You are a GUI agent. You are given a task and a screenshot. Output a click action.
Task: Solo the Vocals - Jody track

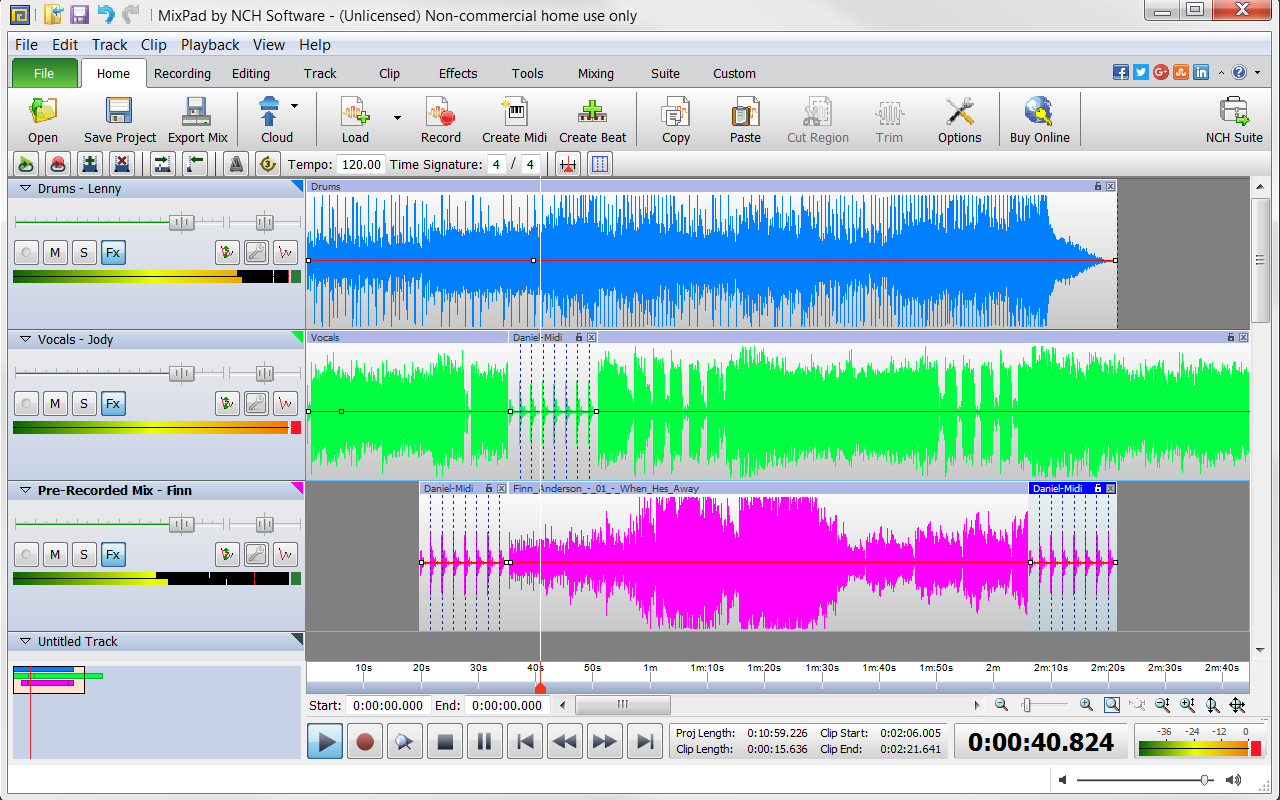pyautogui.click(x=84, y=403)
